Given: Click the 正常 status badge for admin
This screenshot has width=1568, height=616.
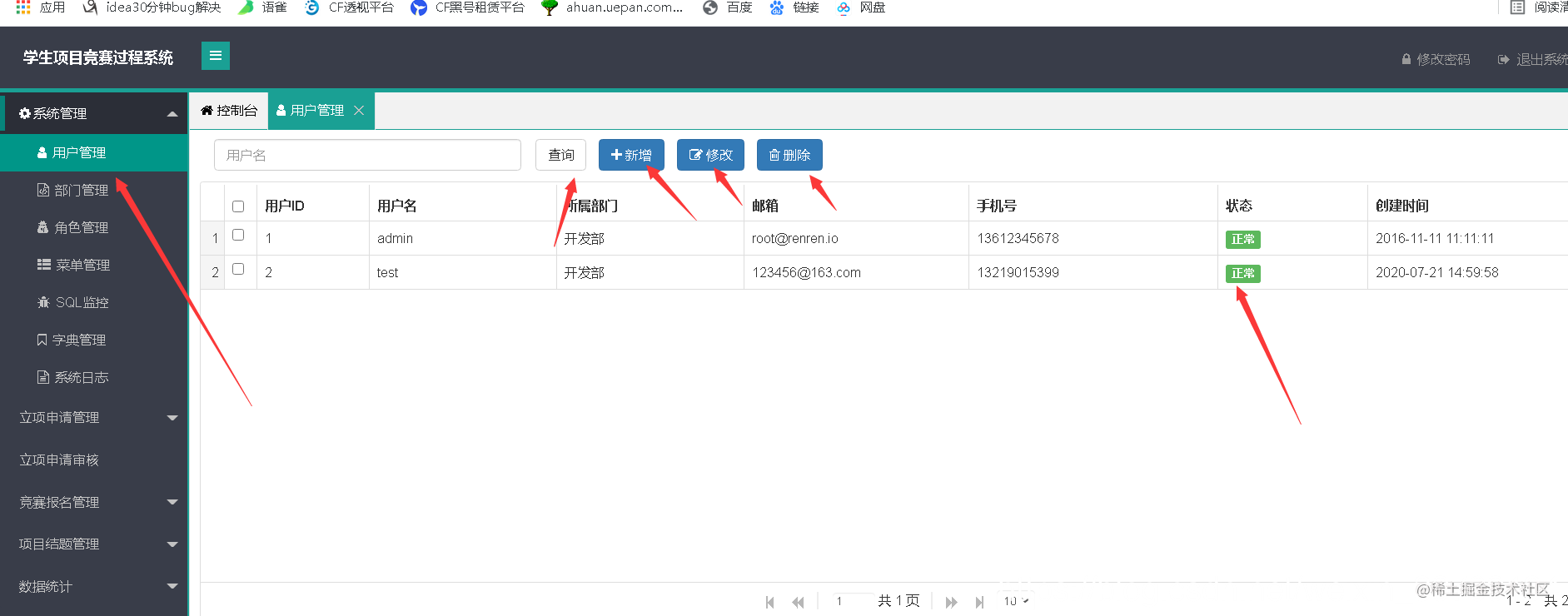Looking at the screenshot, I should tap(1243, 240).
